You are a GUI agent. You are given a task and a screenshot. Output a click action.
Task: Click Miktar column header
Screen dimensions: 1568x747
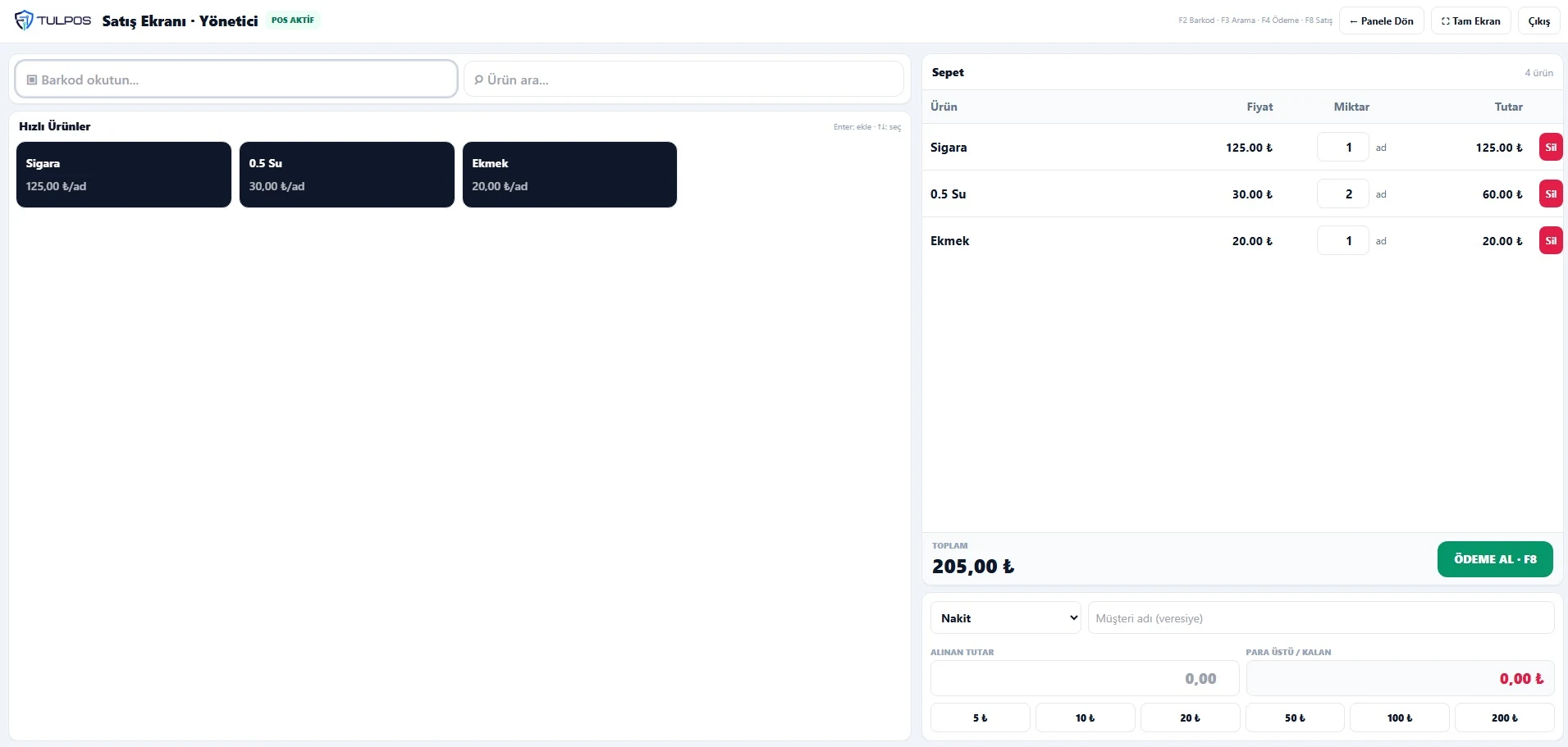tap(1351, 107)
